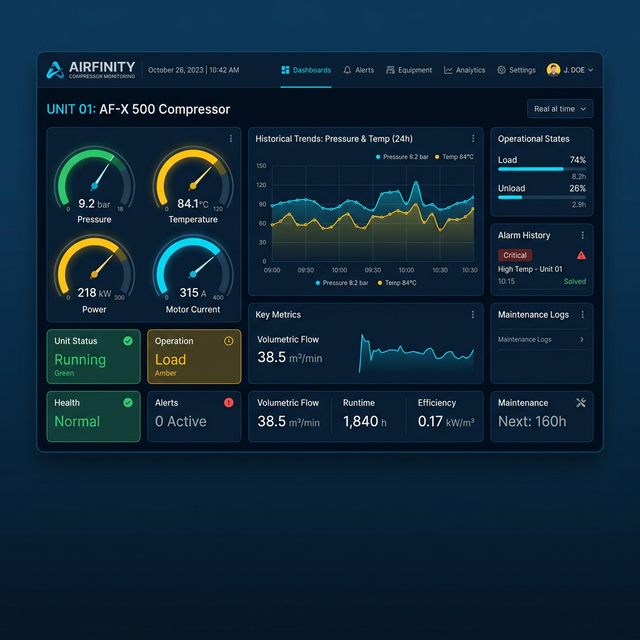This screenshot has width=640, height=640.
Task: Click the Airfinity logo icon
Action: coord(55,70)
